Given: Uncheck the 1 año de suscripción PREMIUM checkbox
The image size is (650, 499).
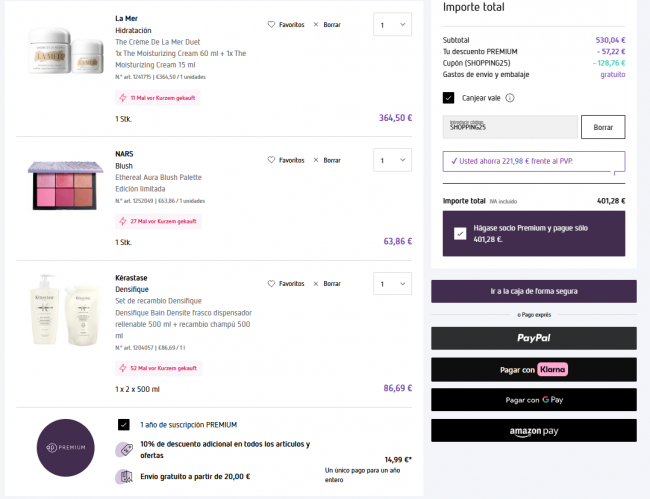Looking at the screenshot, I should pyautogui.click(x=124, y=424).
